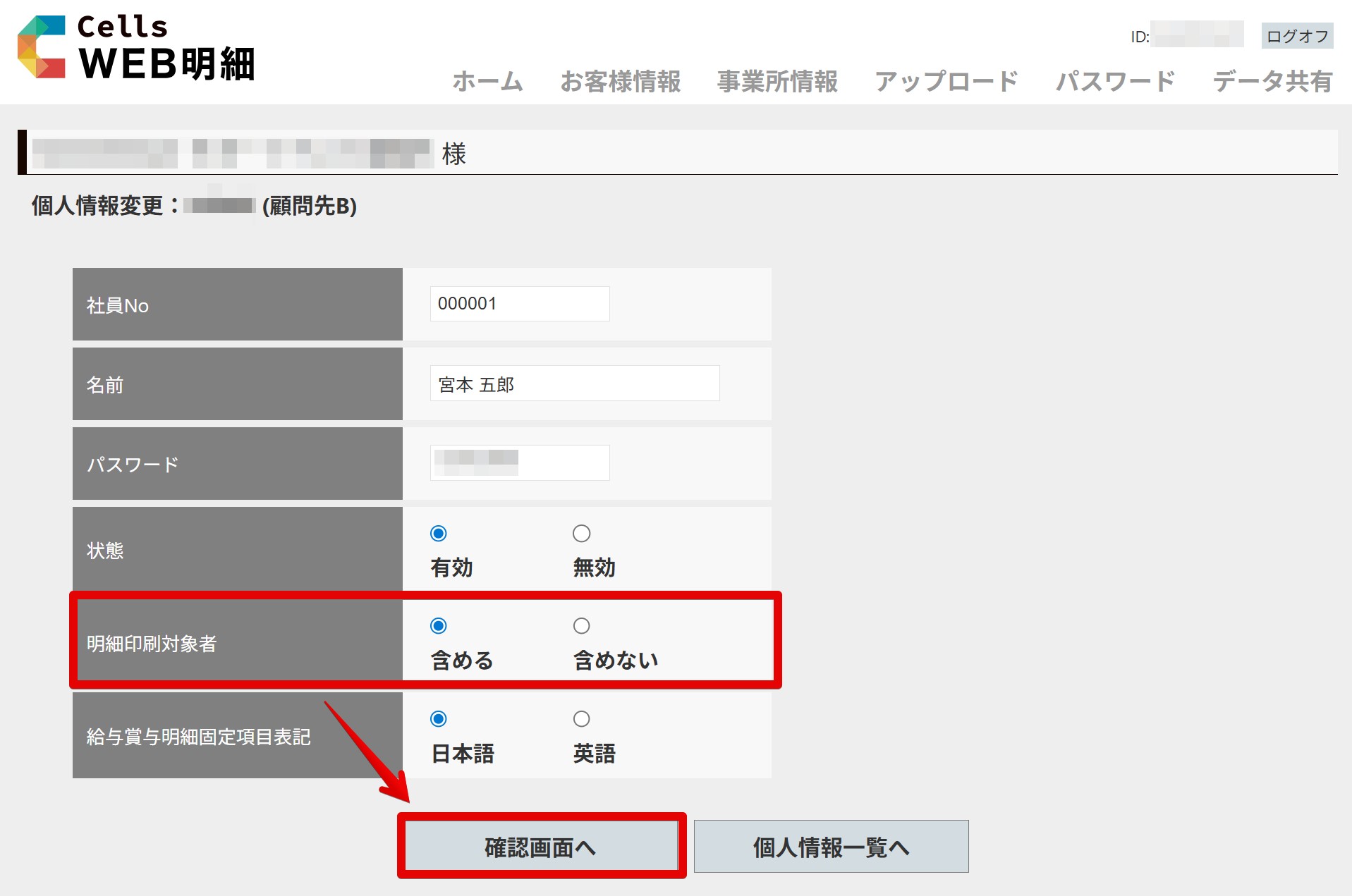Image resolution: width=1352 pixels, height=896 pixels.
Task: Select the 有効 status radio button
Action: [439, 534]
